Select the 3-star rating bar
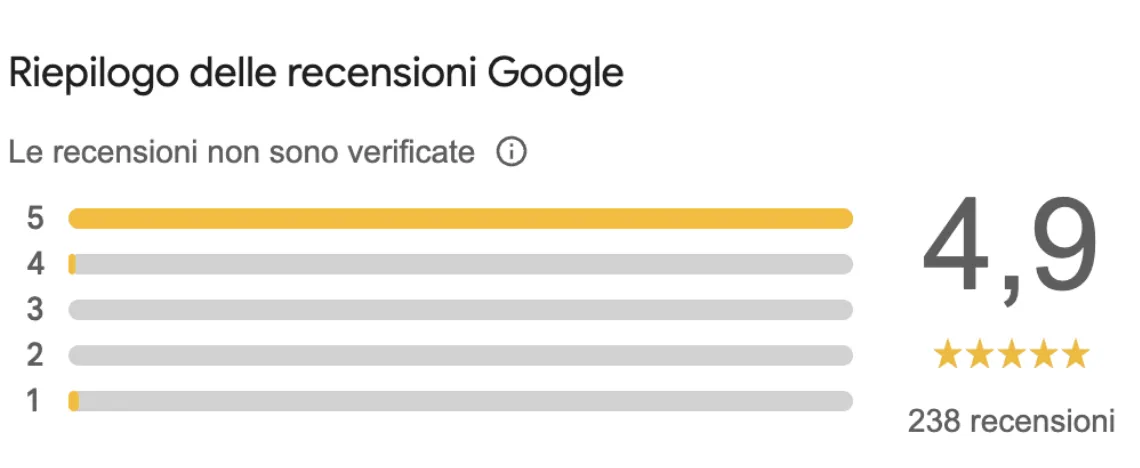Screen dimensions: 1140x468 460,310
